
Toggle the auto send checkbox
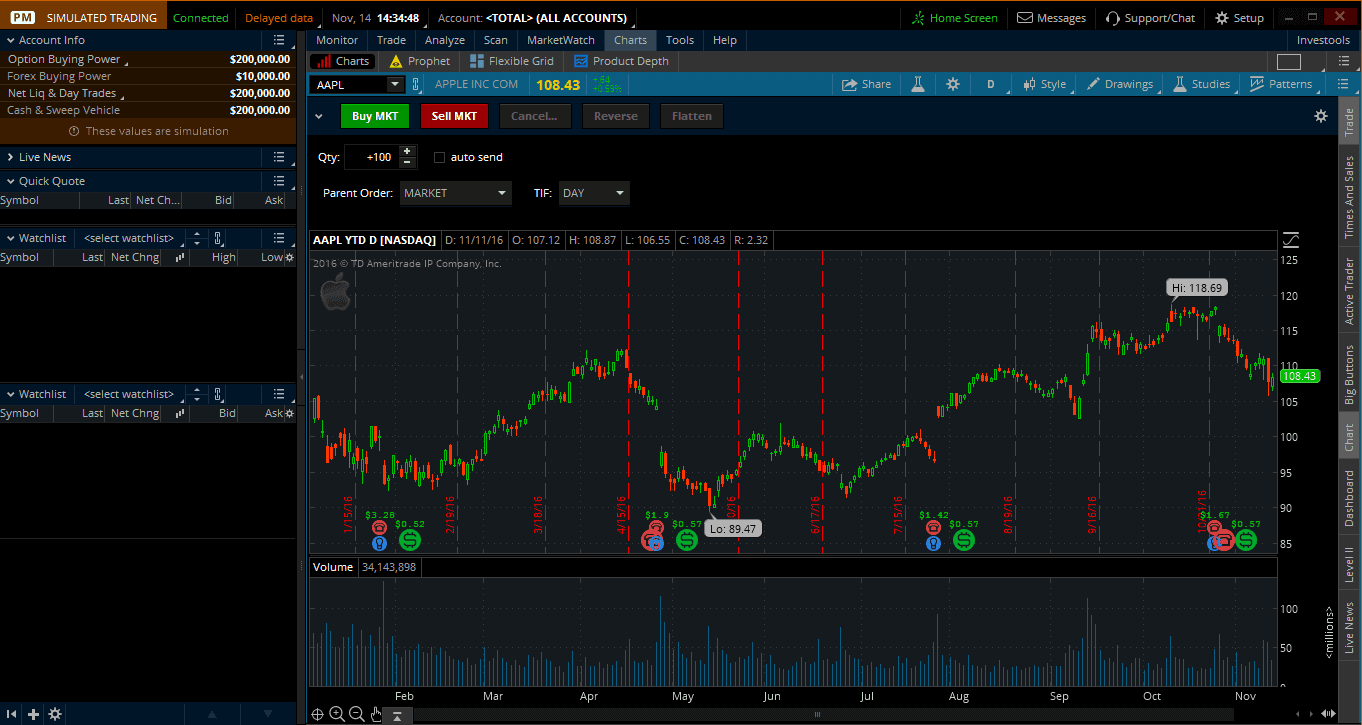[439, 156]
